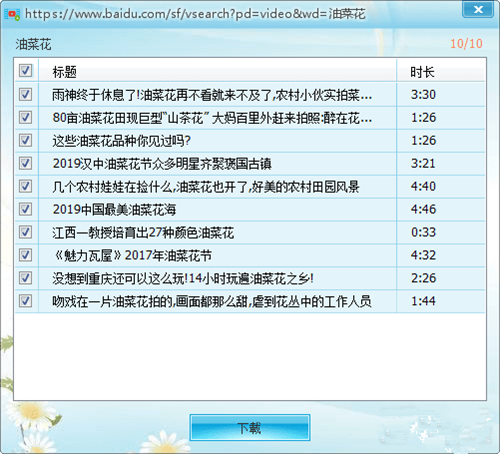Click the 4:32 duration cell
The height and width of the screenshot is (454, 500).
(423, 255)
